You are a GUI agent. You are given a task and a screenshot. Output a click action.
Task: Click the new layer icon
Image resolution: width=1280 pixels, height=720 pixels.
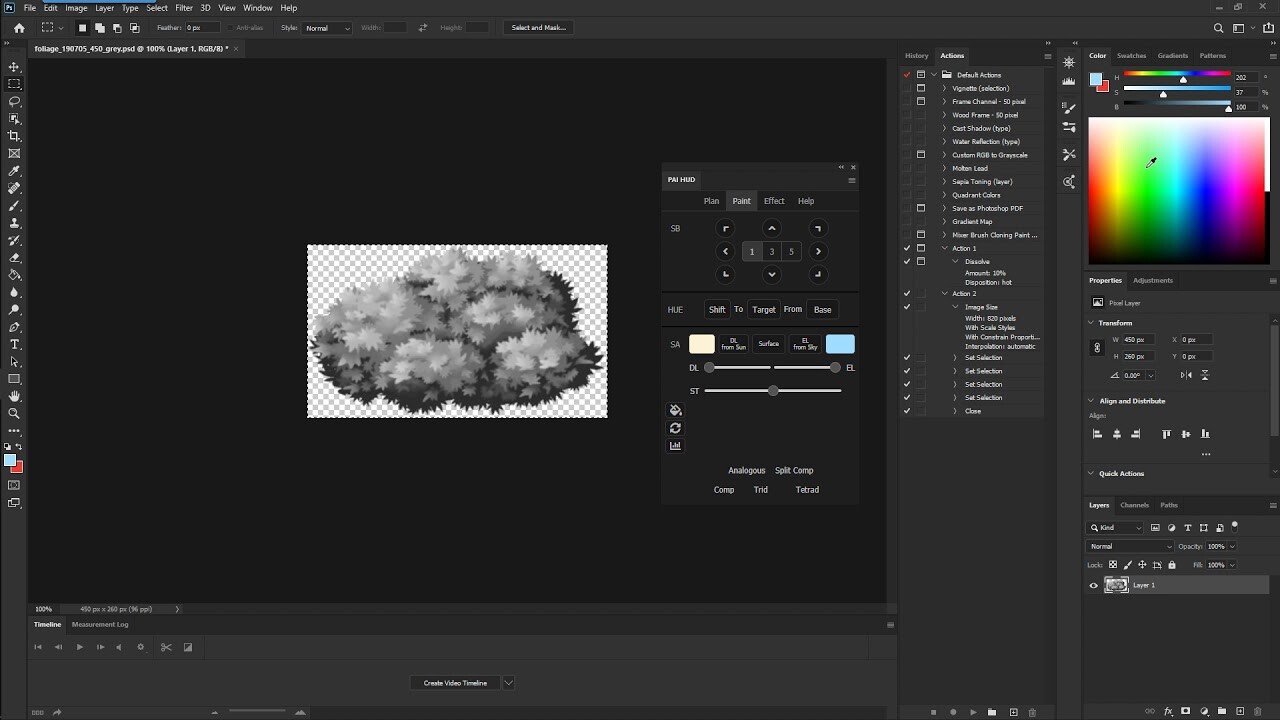pyautogui.click(x=1240, y=711)
